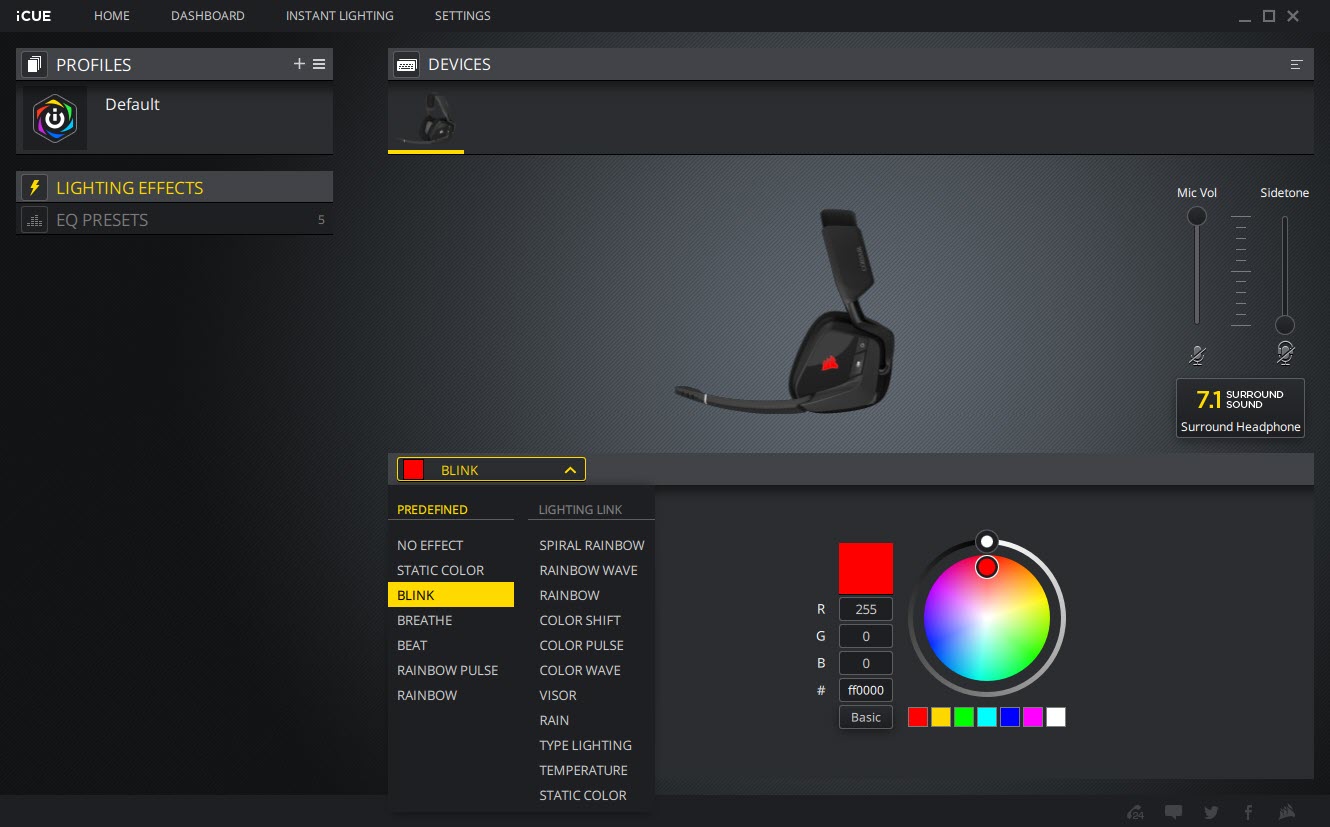The width and height of the screenshot is (1330, 827).
Task: Select VISOR lighting link
Action: pos(558,695)
